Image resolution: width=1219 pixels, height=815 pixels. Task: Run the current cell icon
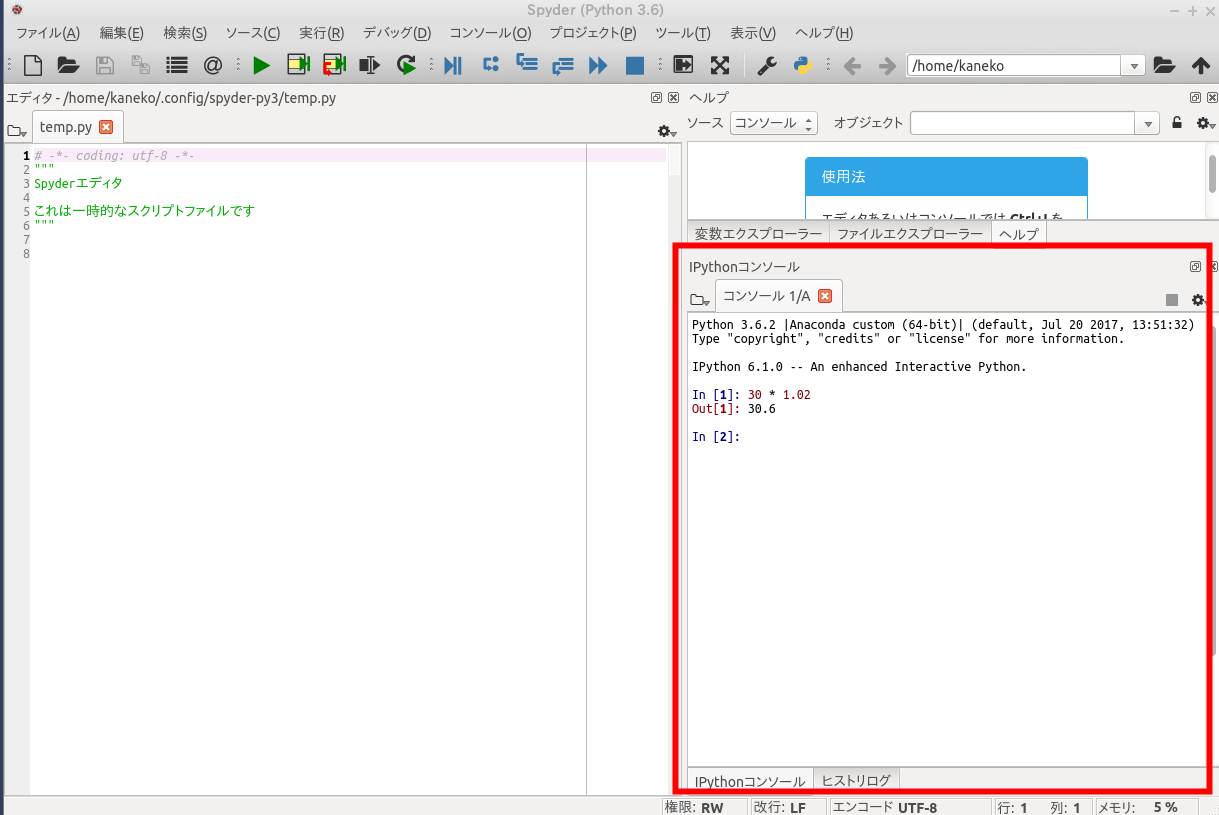tap(298, 66)
